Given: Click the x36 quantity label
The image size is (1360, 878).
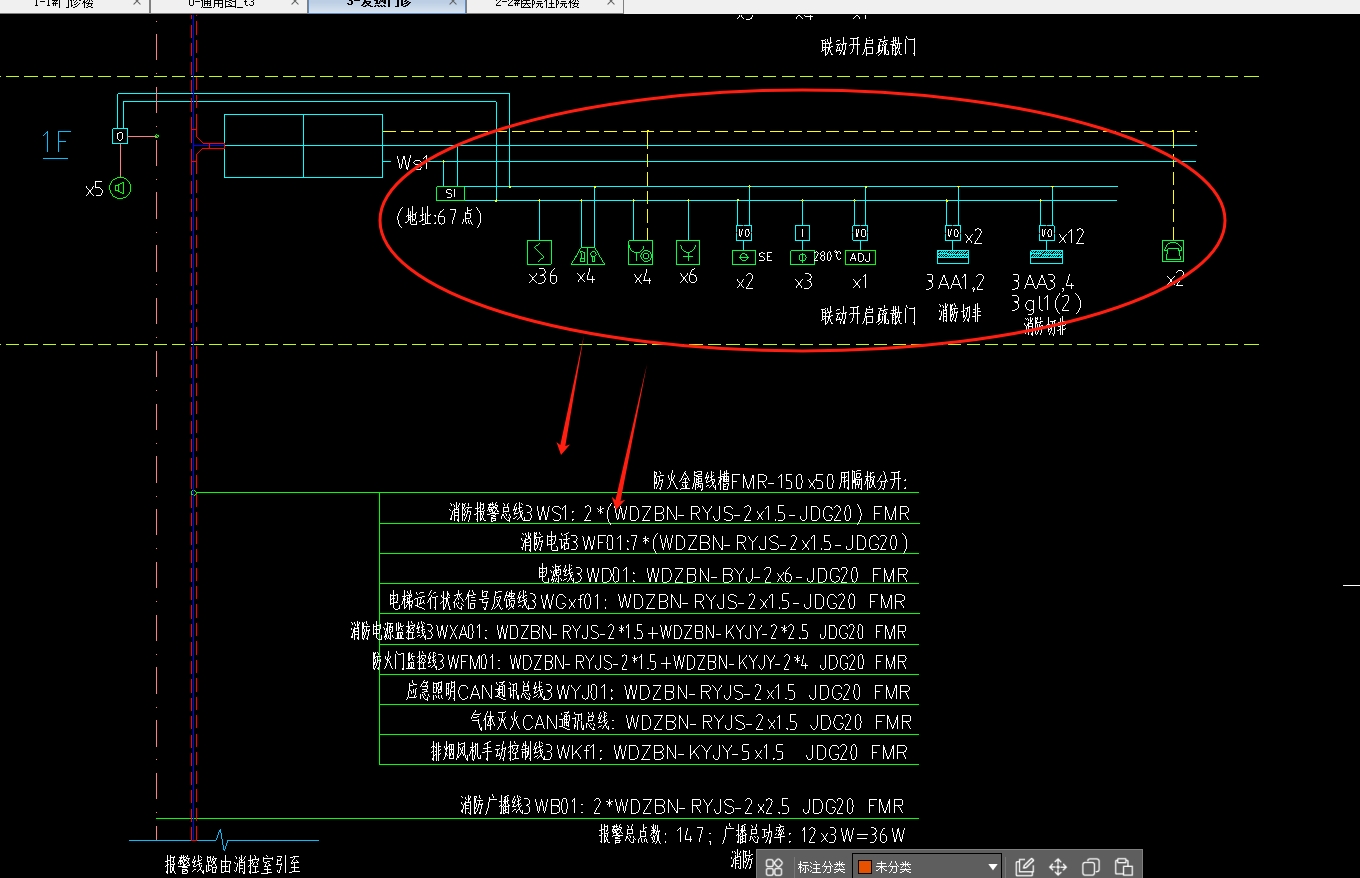Looking at the screenshot, I should coord(543,277).
